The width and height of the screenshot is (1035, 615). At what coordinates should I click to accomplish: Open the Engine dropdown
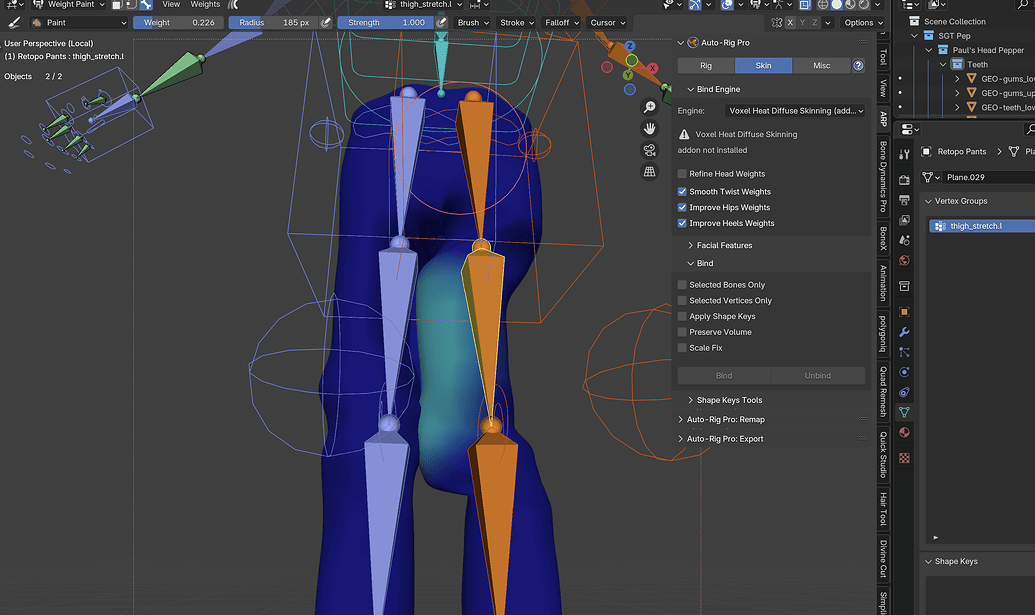click(795, 111)
